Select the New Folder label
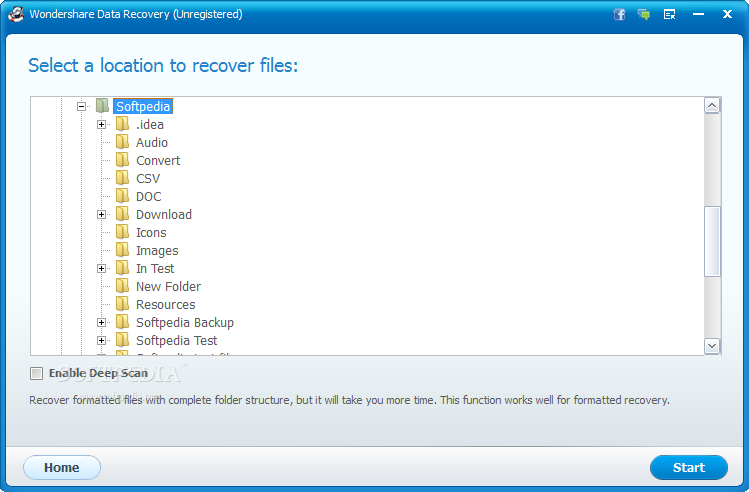Image resolution: width=749 pixels, height=492 pixels. (168, 287)
